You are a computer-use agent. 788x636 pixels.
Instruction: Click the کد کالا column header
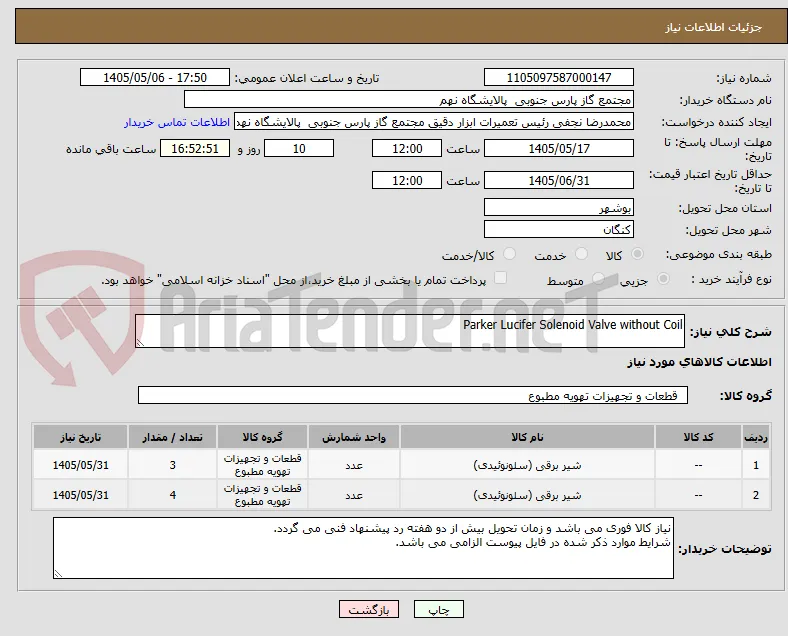[698, 437]
